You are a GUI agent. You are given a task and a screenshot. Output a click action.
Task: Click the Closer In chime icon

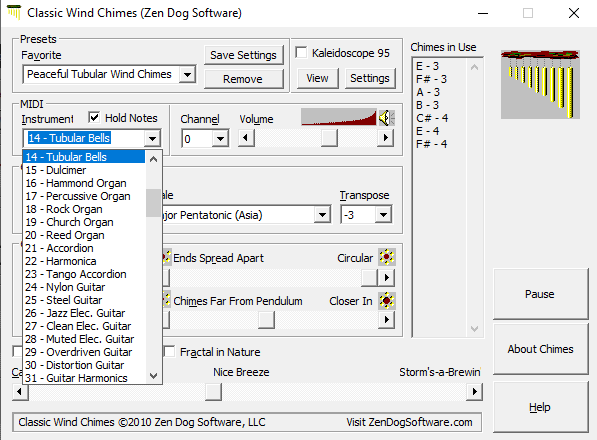[x=386, y=301]
